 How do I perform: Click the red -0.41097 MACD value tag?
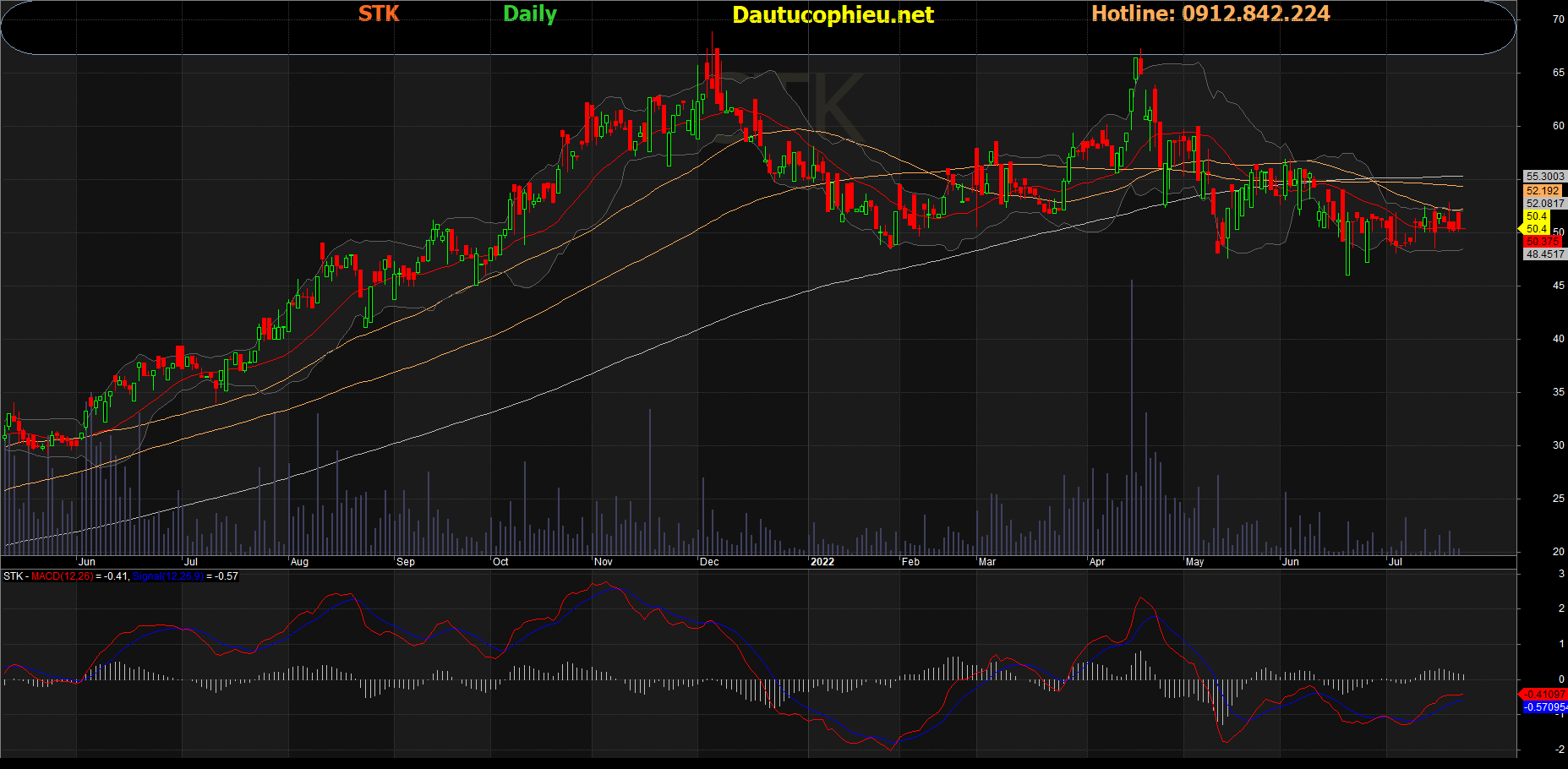click(1544, 695)
